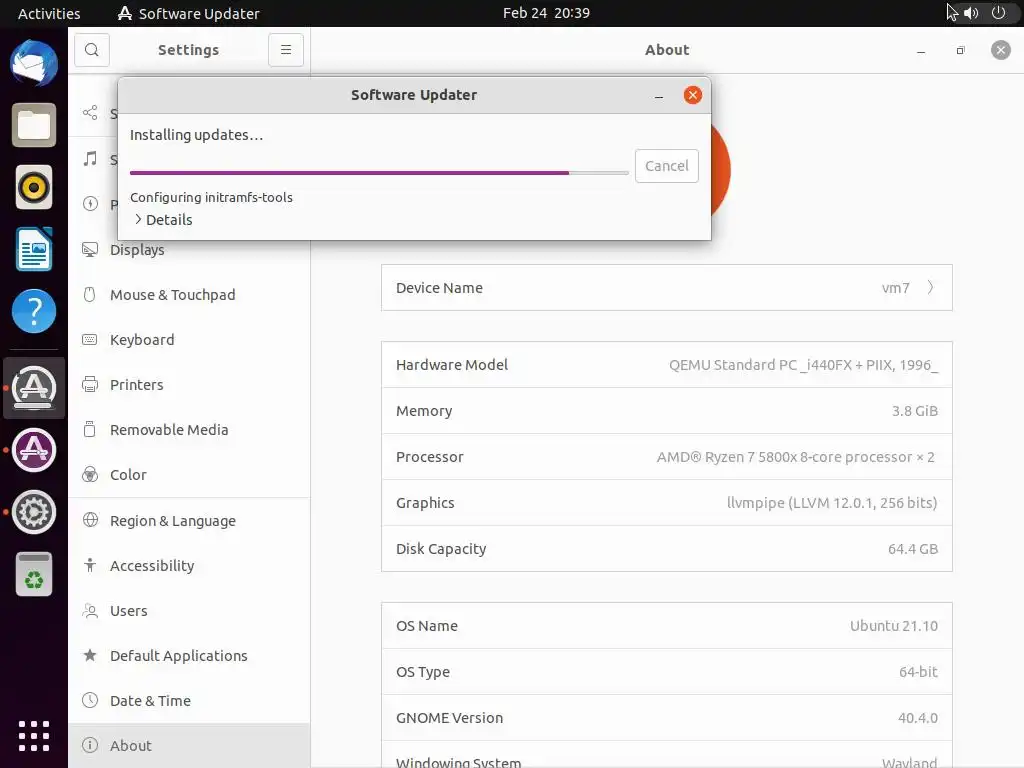Cancel the update installation

pos(667,166)
